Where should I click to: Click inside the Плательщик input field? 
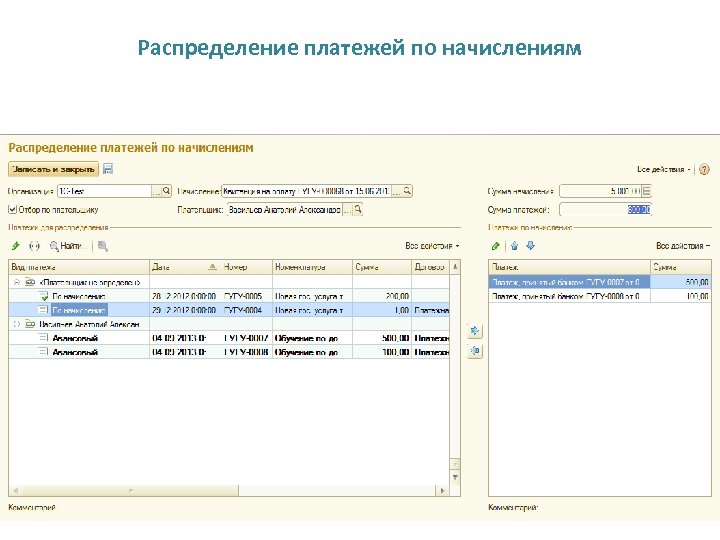click(x=285, y=210)
